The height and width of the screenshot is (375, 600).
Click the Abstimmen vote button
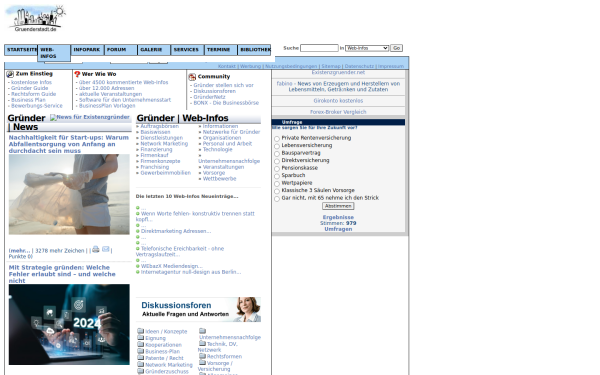point(338,206)
